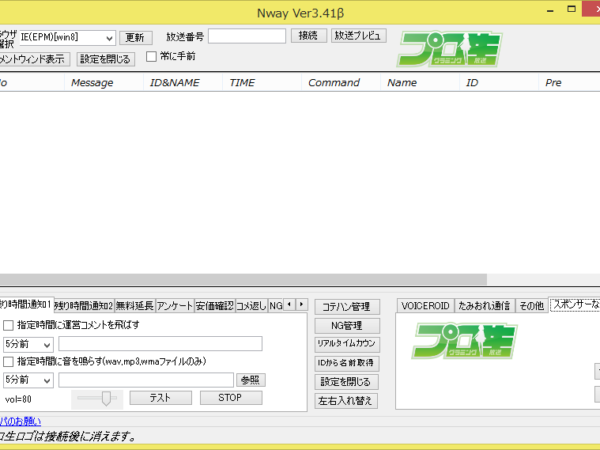The height and width of the screenshot is (450, 600).
Task: Click the プロ生 sponsor logo in the tab panel
Action: point(464,341)
